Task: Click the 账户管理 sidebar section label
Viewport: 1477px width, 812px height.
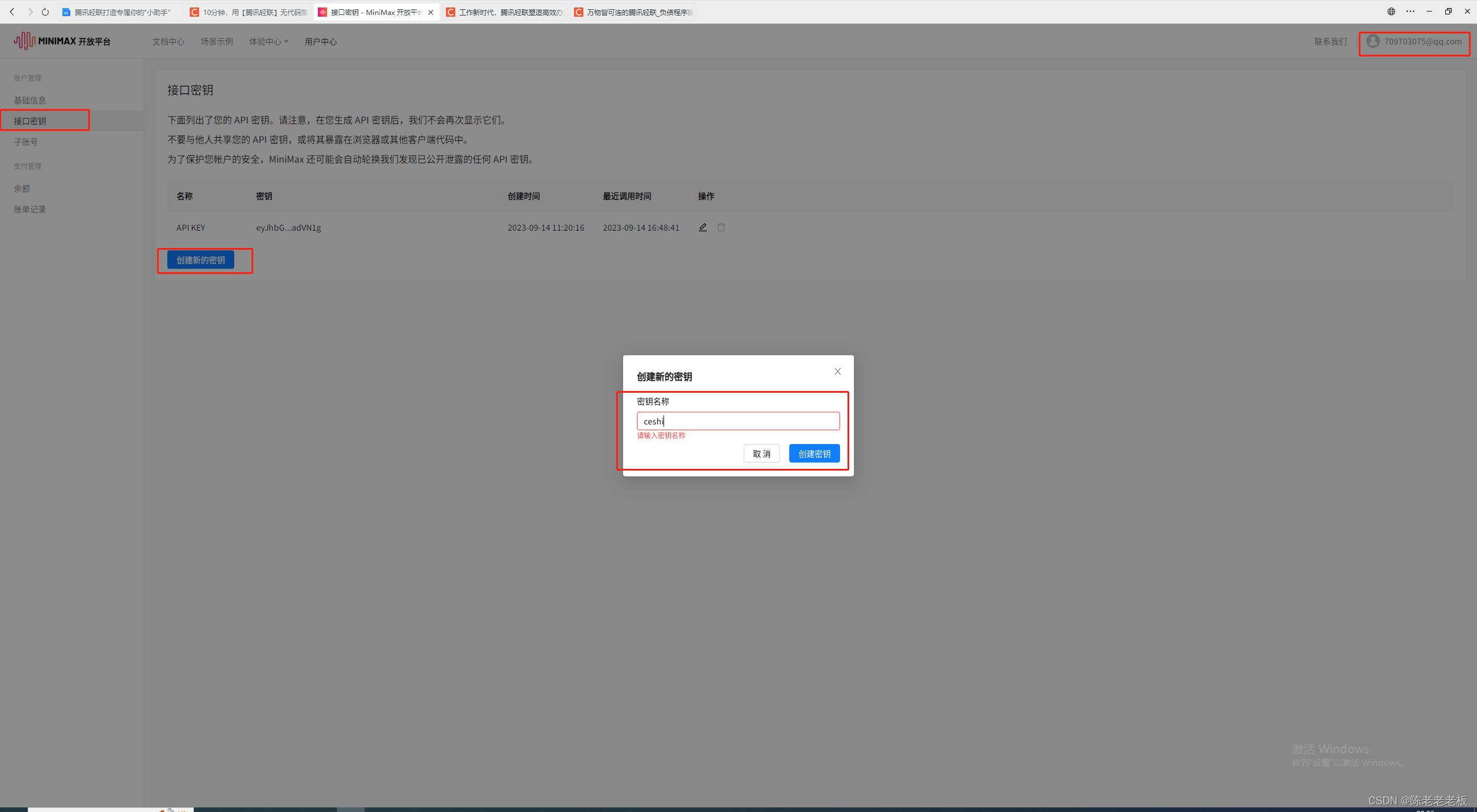Action: [x=28, y=78]
